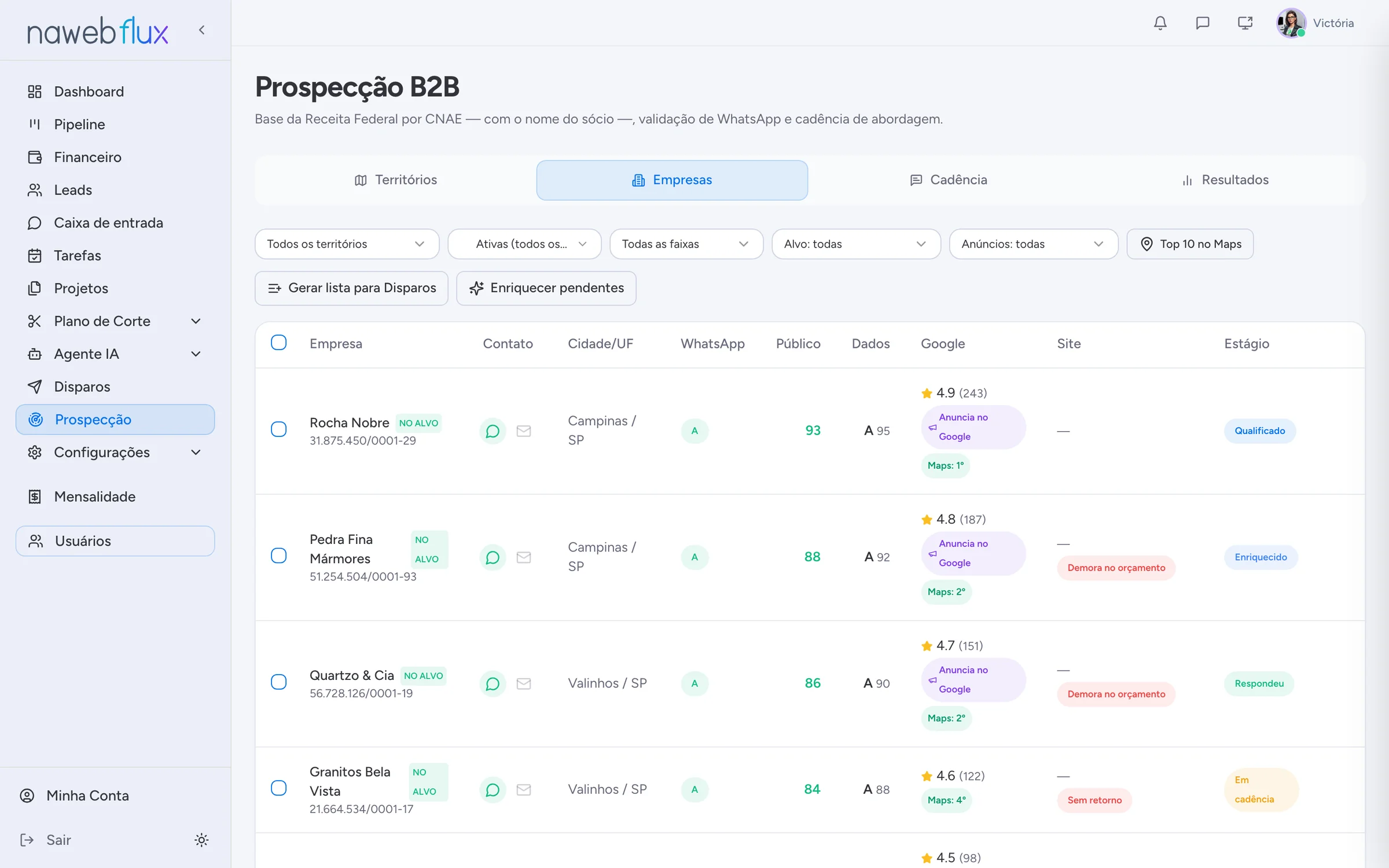Open Victória's profile avatar
This screenshot has height=868, width=1389.
point(1291,23)
